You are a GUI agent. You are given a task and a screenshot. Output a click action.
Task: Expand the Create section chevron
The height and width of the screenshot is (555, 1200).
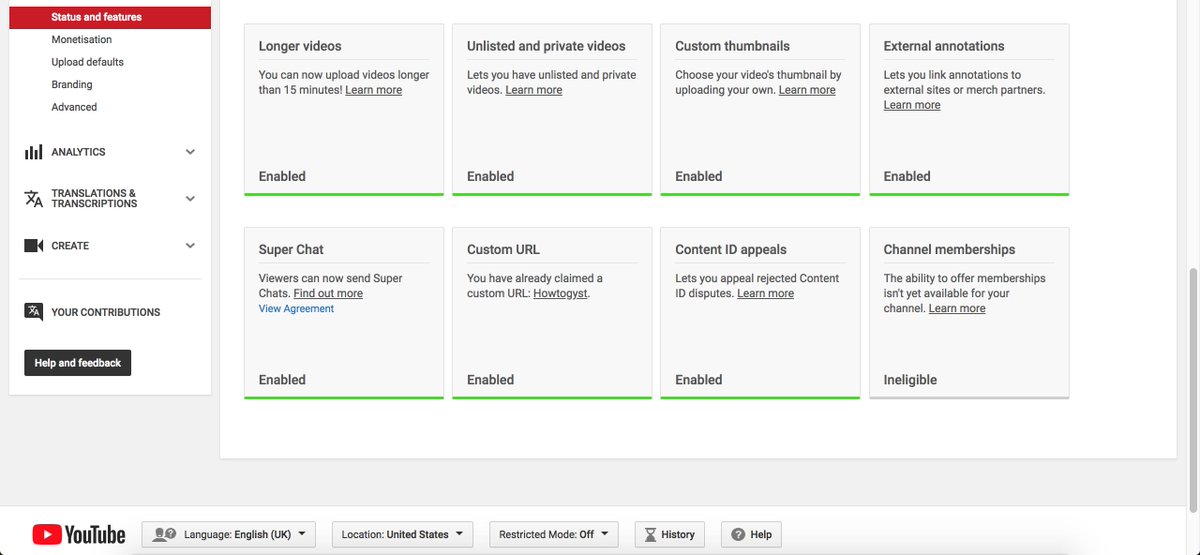pyautogui.click(x=190, y=245)
